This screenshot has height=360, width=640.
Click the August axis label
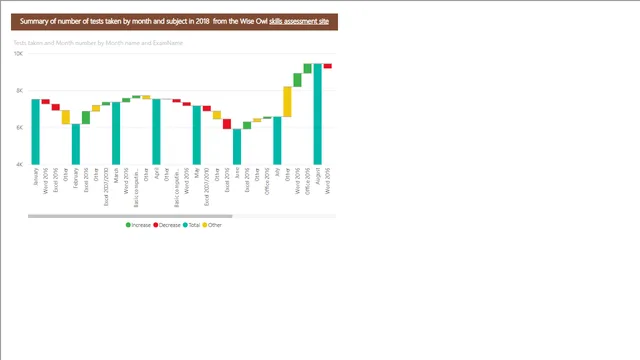click(x=318, y=176)
